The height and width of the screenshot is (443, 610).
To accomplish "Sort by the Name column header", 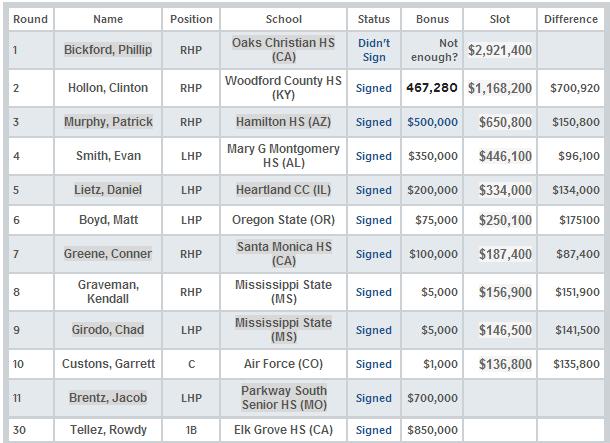I will (108, 19).
